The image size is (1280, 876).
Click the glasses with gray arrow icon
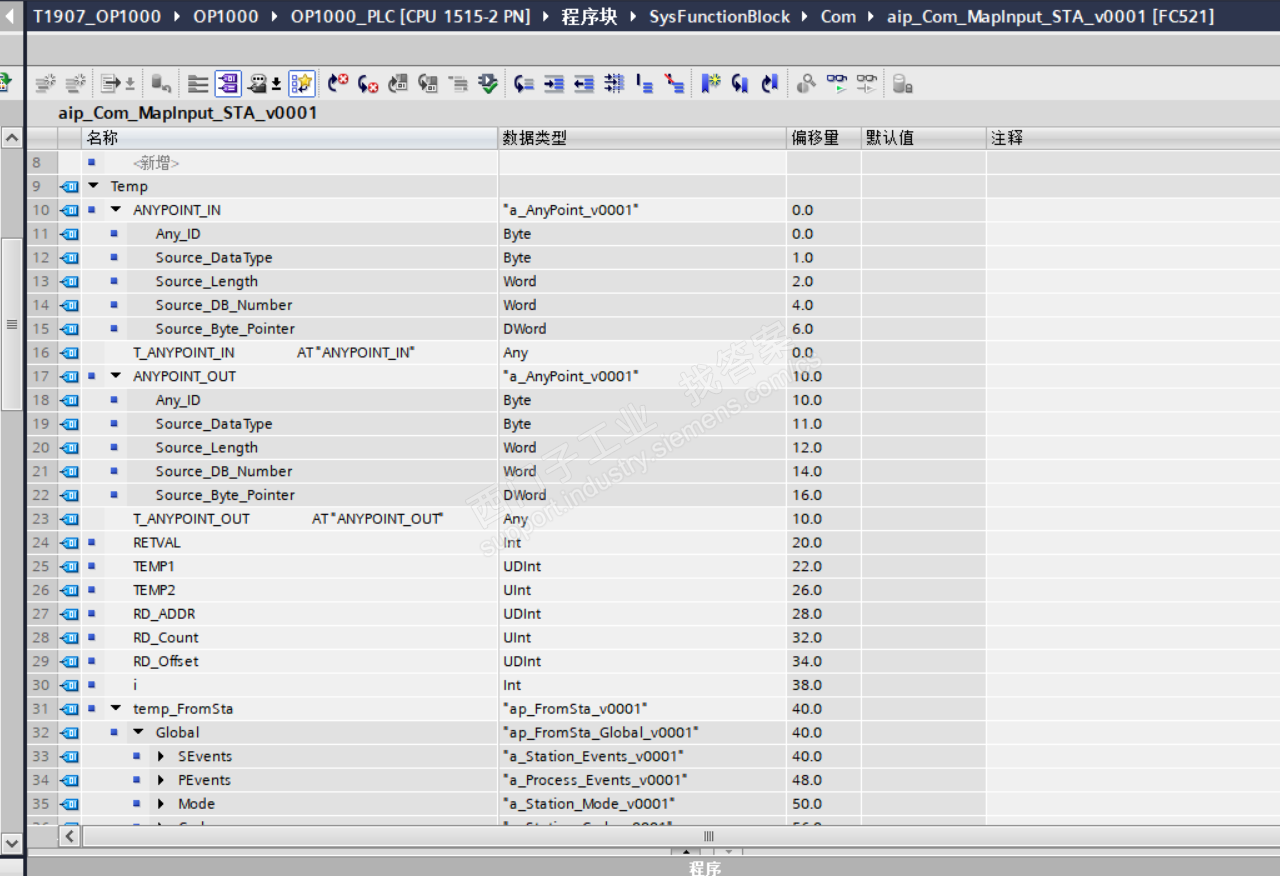click(866, 84)
